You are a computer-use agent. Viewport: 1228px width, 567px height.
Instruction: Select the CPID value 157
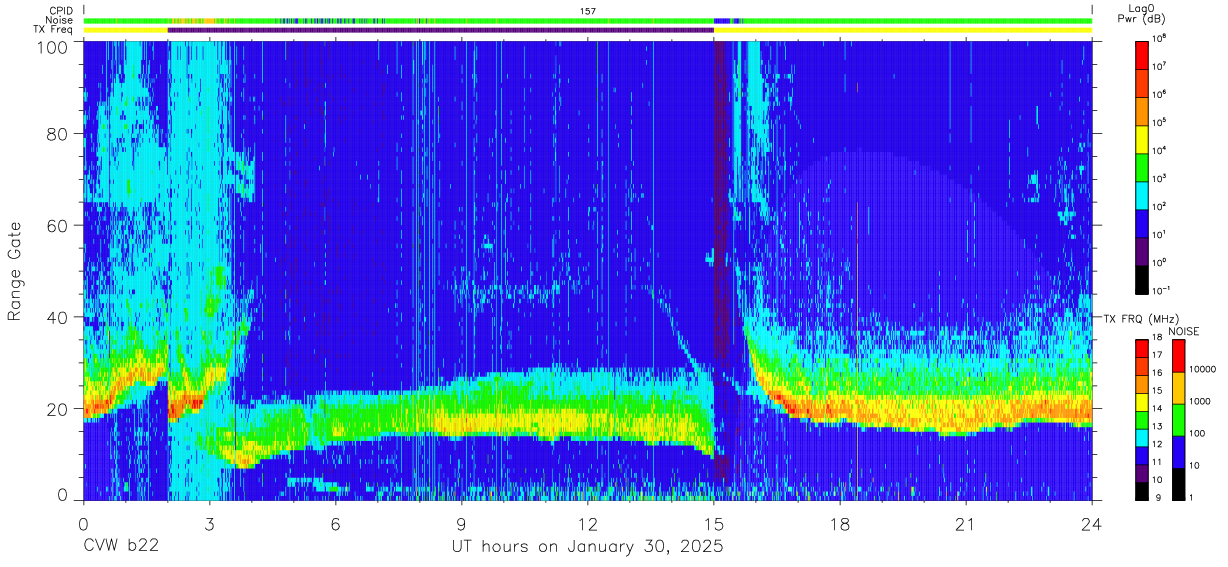tap(588, 11)
